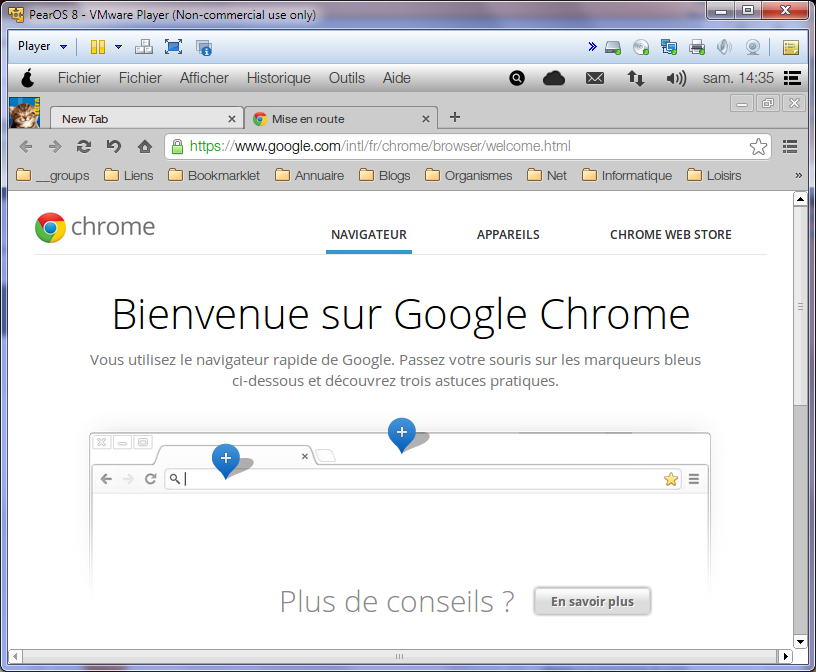Expand the blue double-arrow devices chevron
Viewport: 816px width, 672px height.
point(592,47)
